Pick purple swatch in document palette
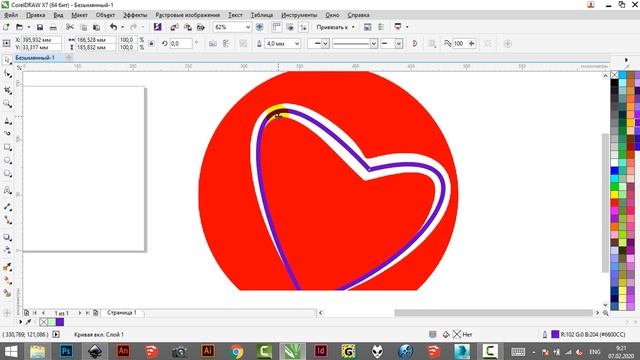Screen dimensions: 640x360 pyautogui.click(x=60, y=322)
